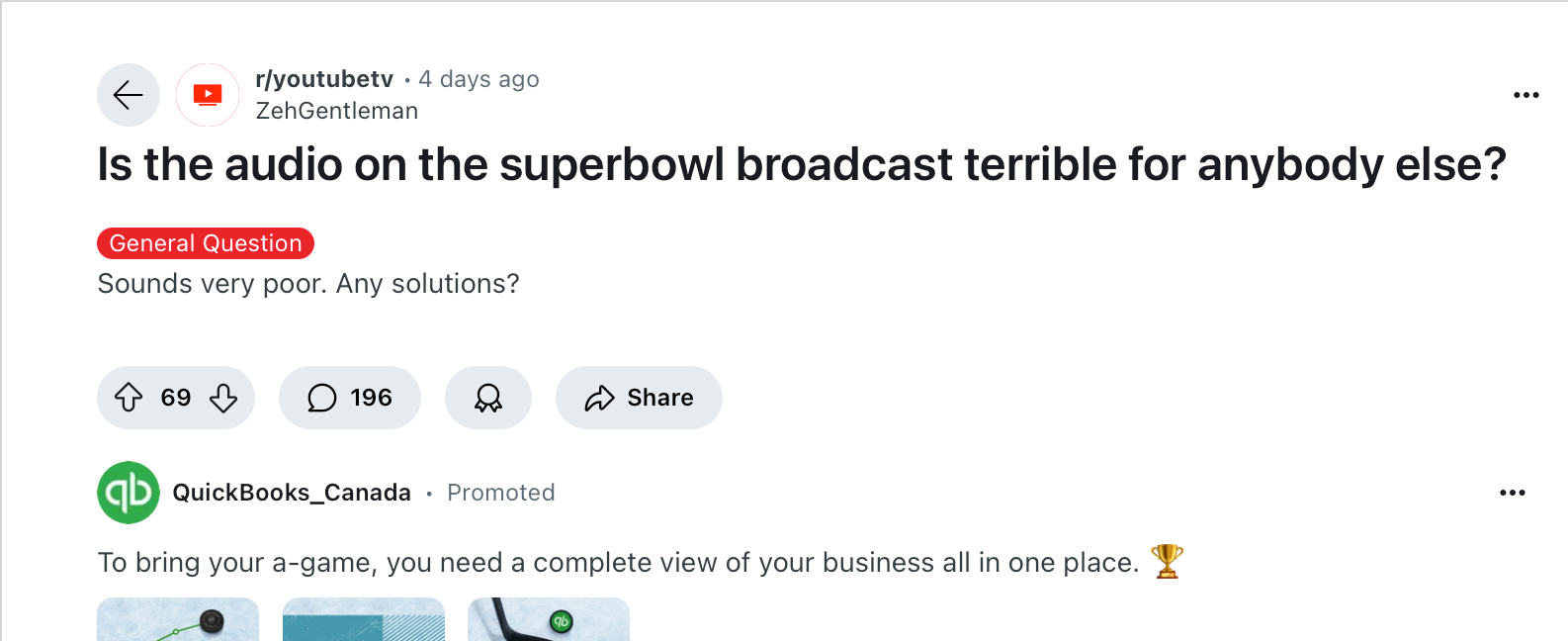Open the comments with 196 replies
1568x641 pixels.
coord(350,398)
